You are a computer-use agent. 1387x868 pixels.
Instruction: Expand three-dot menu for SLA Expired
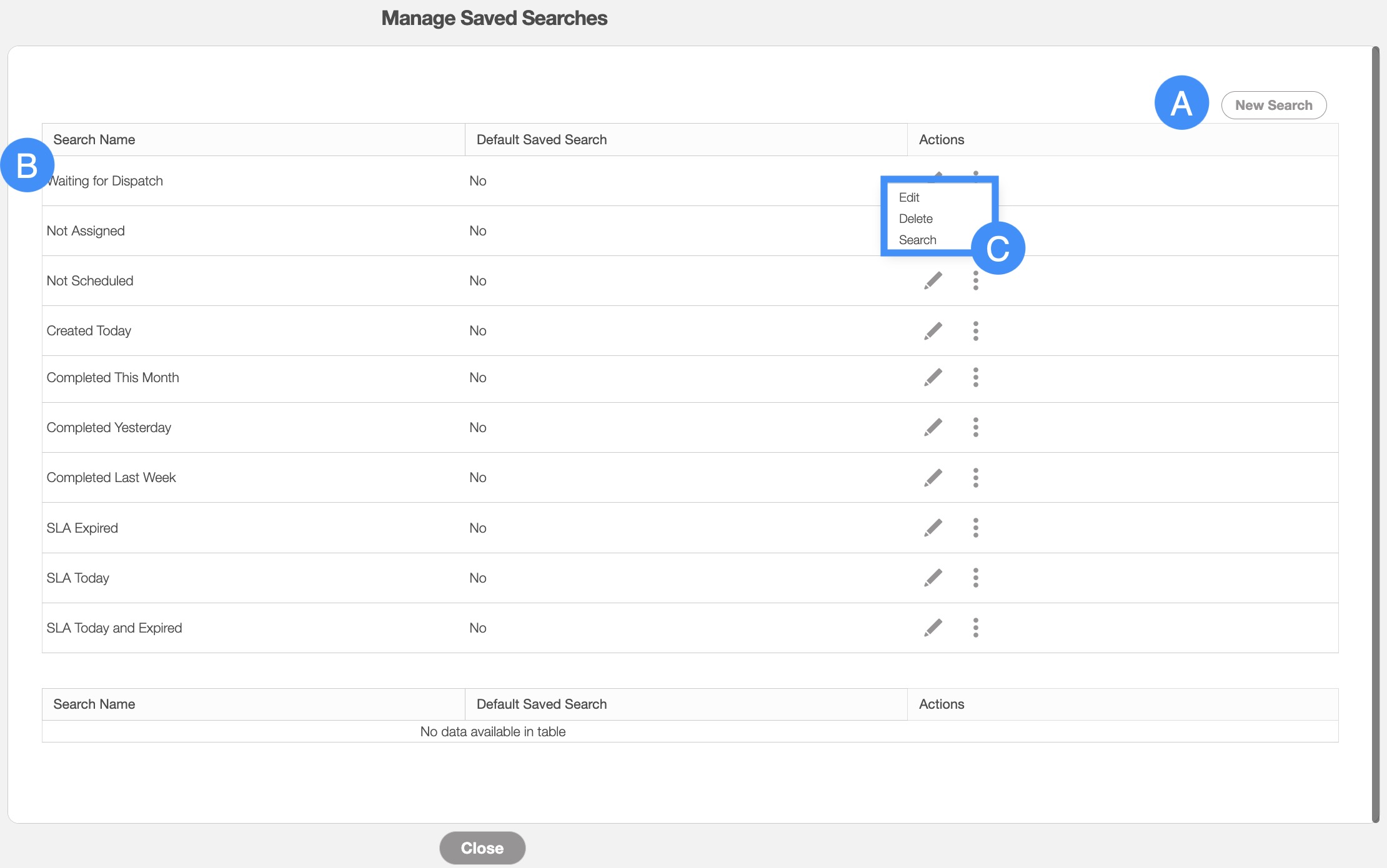pyautogui.click(x=975, y=528)
